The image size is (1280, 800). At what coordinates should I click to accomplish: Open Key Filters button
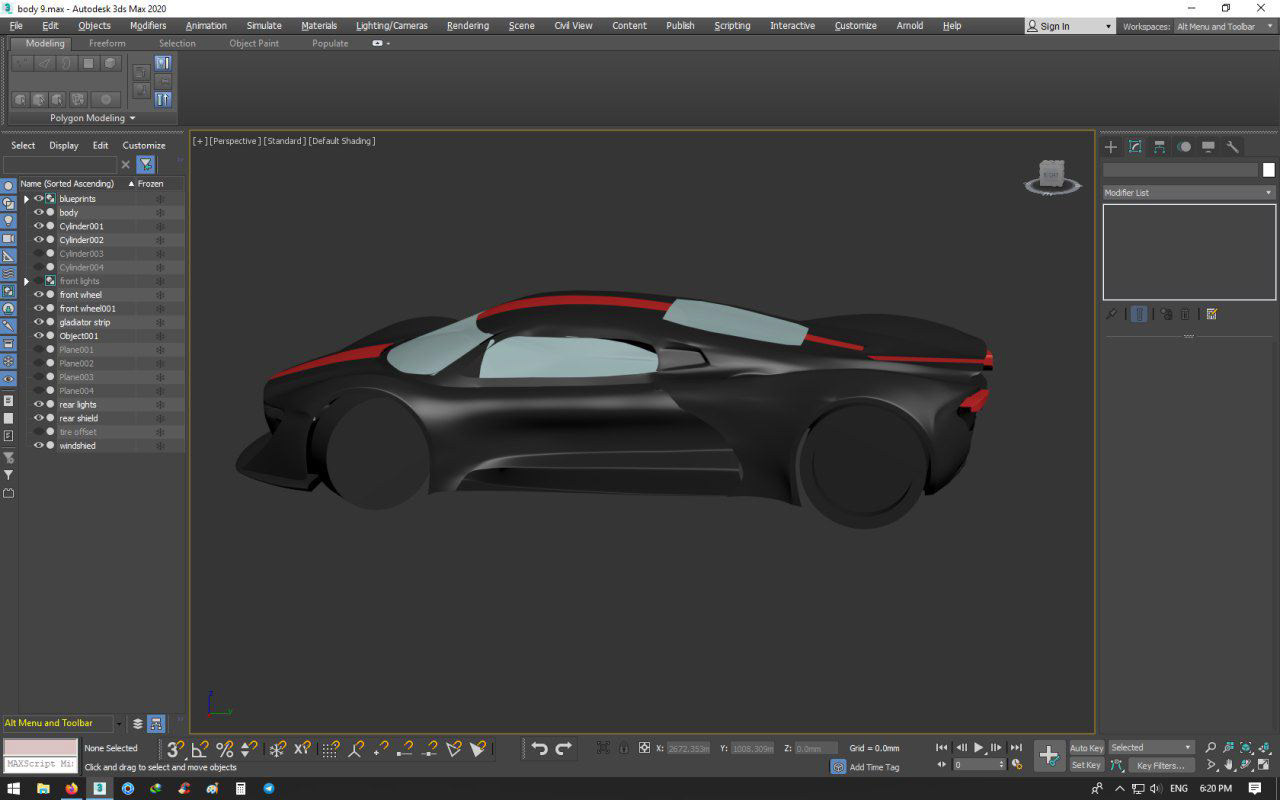(x=1160, y=765)
